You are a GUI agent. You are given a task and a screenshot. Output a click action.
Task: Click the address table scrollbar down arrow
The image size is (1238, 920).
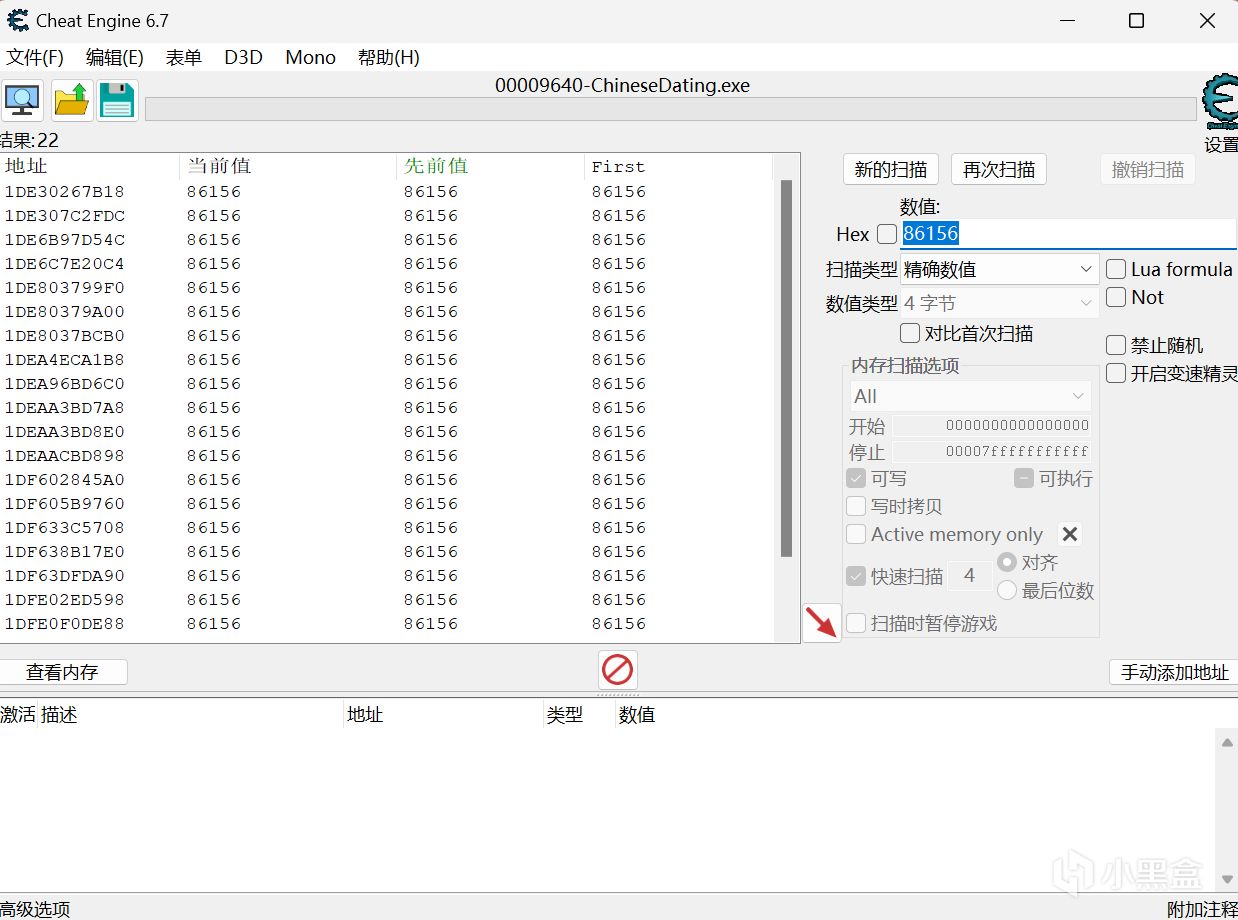1228,880
